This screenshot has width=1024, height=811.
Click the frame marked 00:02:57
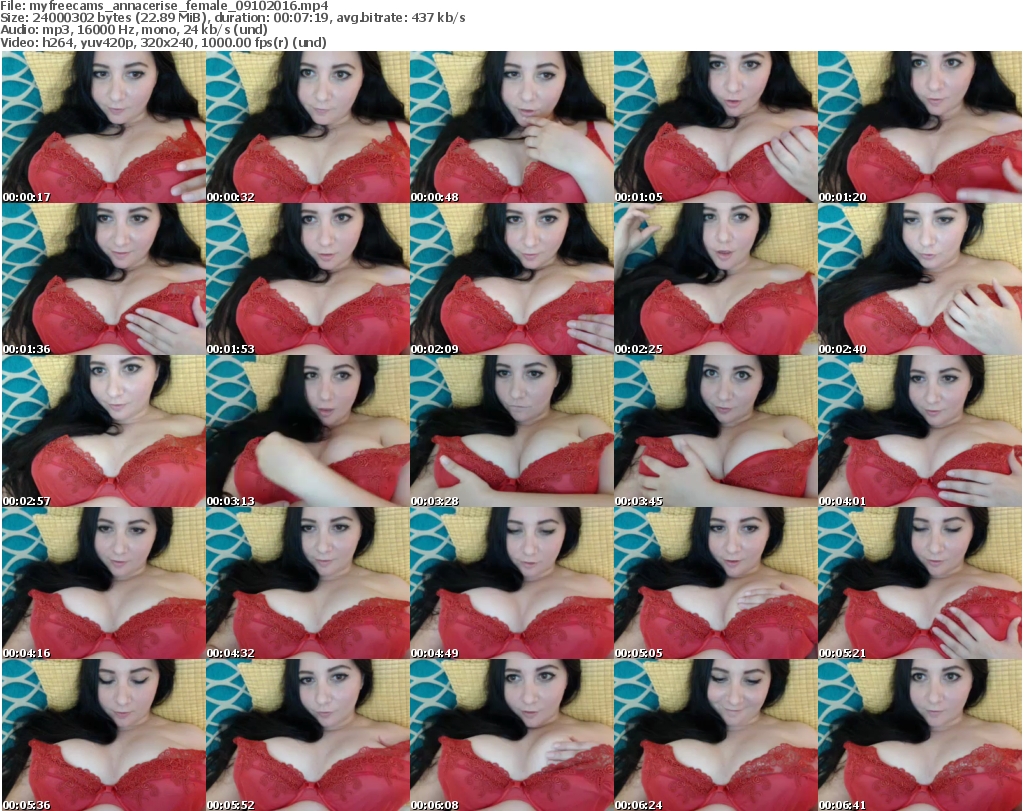(103, 432)
